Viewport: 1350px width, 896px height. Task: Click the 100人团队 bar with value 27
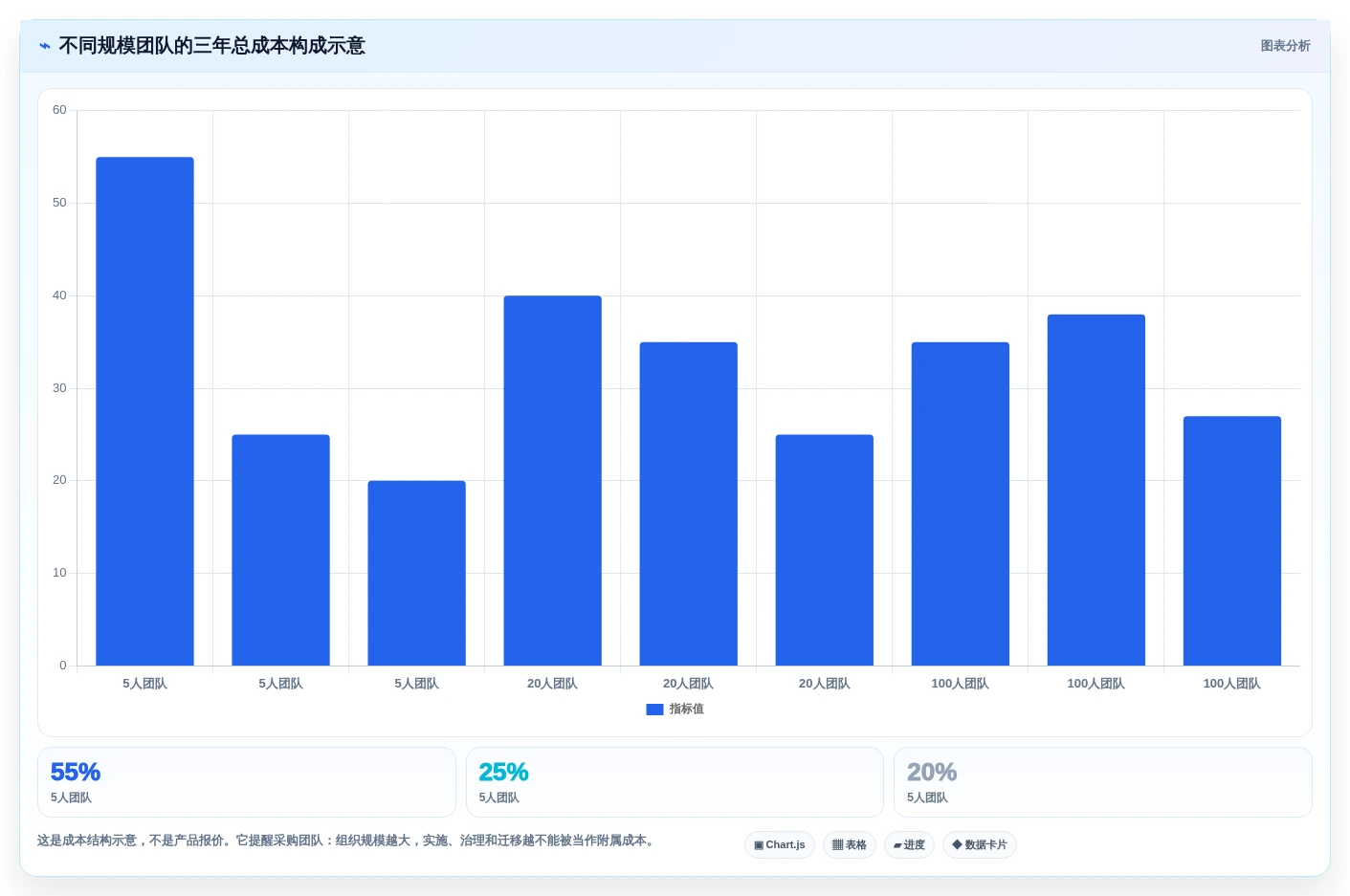click(1231, 540)
